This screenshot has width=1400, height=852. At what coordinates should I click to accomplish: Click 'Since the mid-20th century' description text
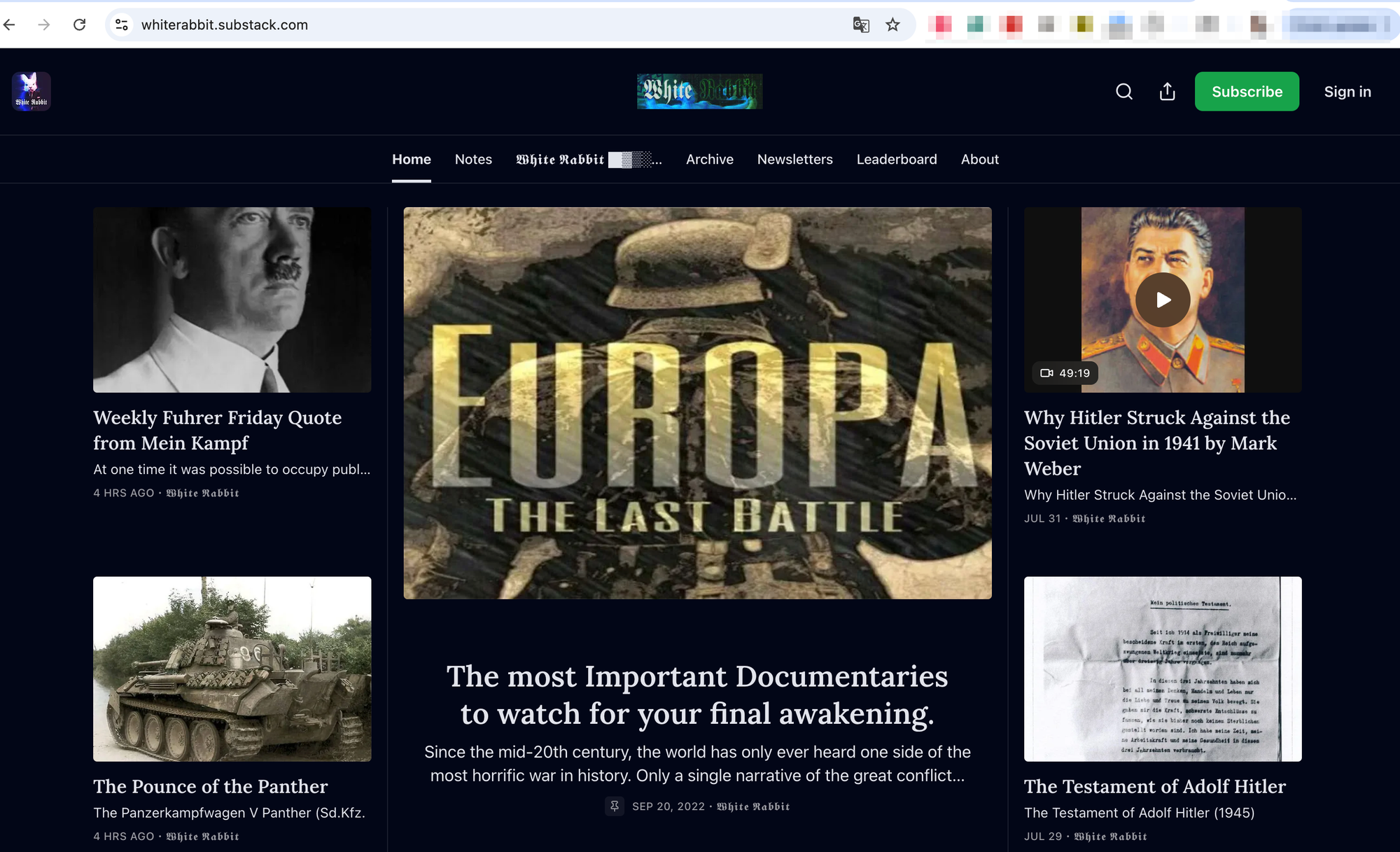click(697, 764)
